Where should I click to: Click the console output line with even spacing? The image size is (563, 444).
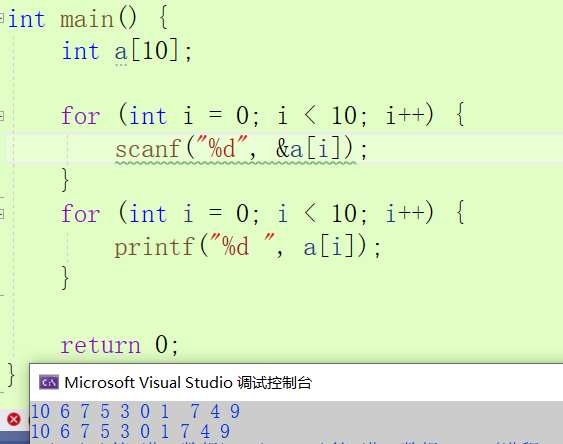tap(131, 431)
